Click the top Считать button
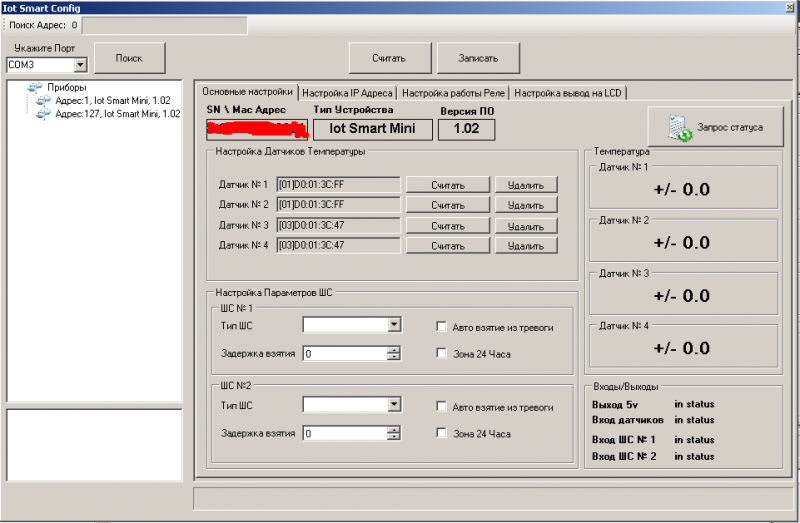The image size is (800, 523). click(390, 58)
